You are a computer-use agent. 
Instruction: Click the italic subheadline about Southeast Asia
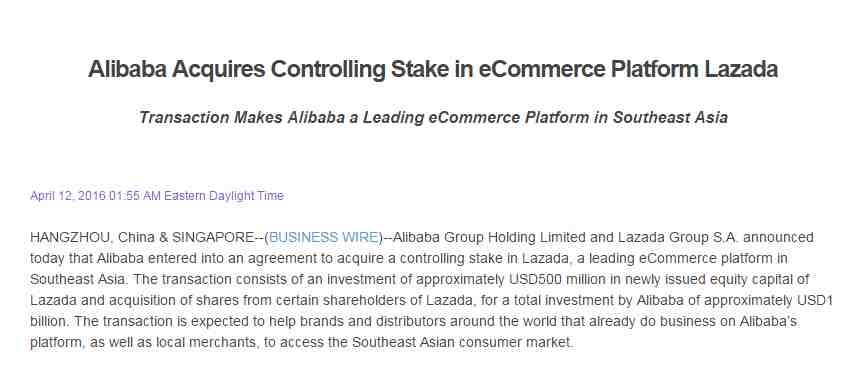pyautogui.click(x=433, y=117)
